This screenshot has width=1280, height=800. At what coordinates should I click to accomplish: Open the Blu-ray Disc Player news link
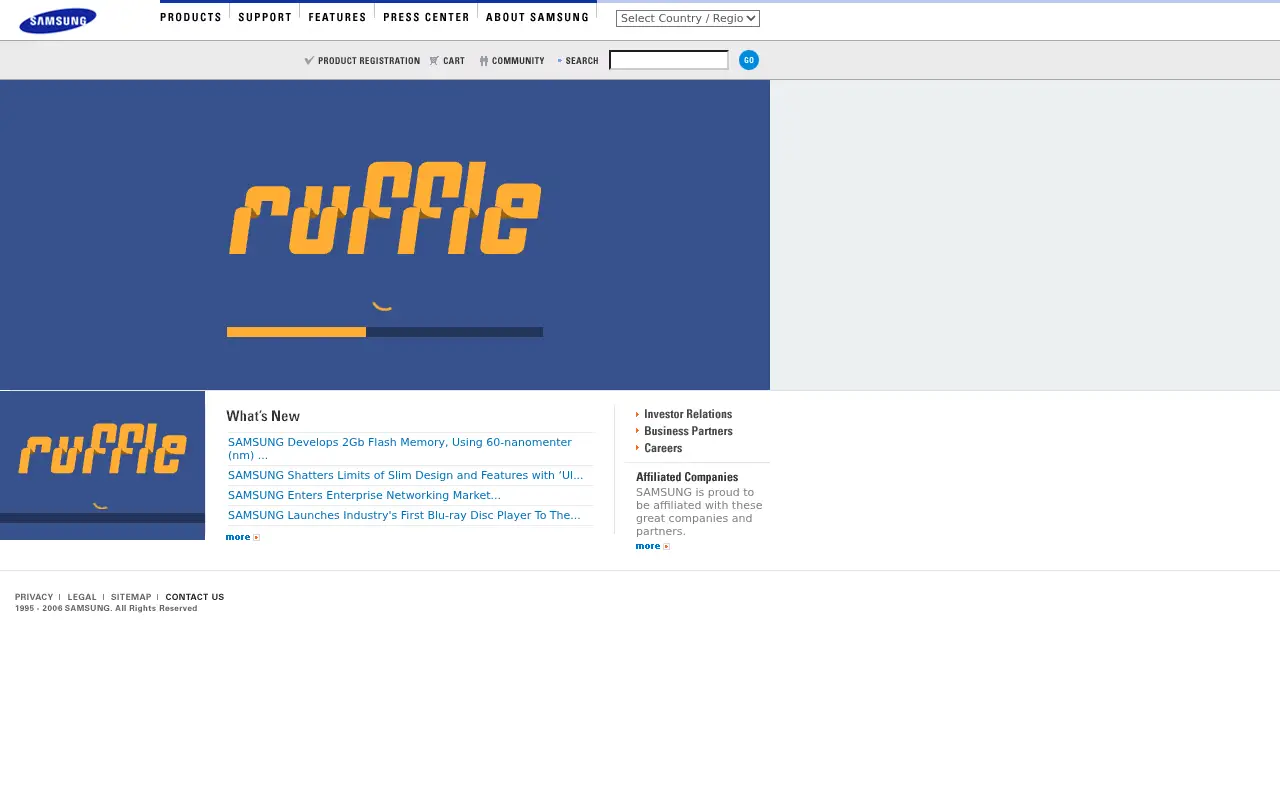click(x=404, y=515)
